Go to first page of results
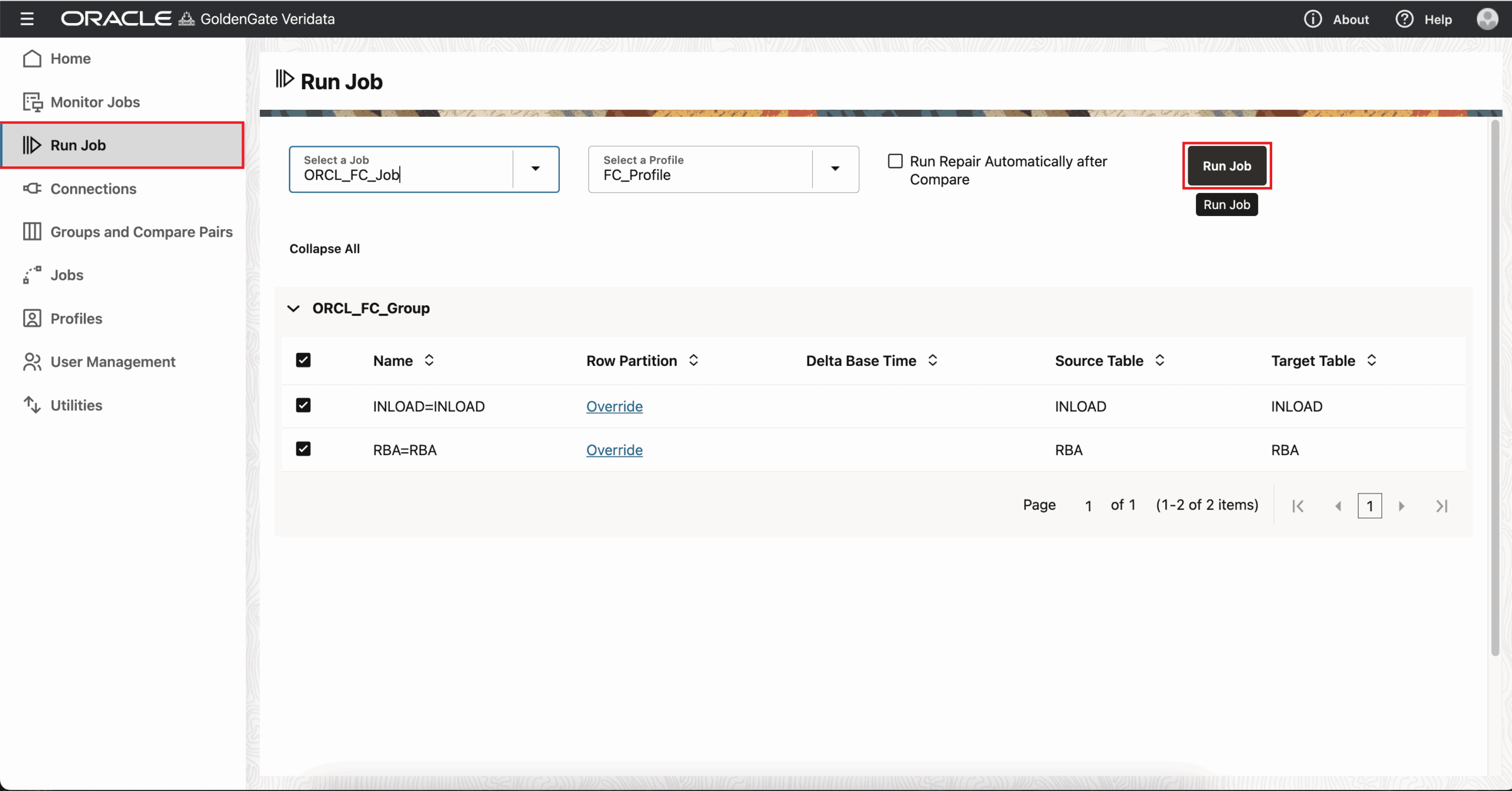The image size is (1512, 791). tap(1298, 506)
